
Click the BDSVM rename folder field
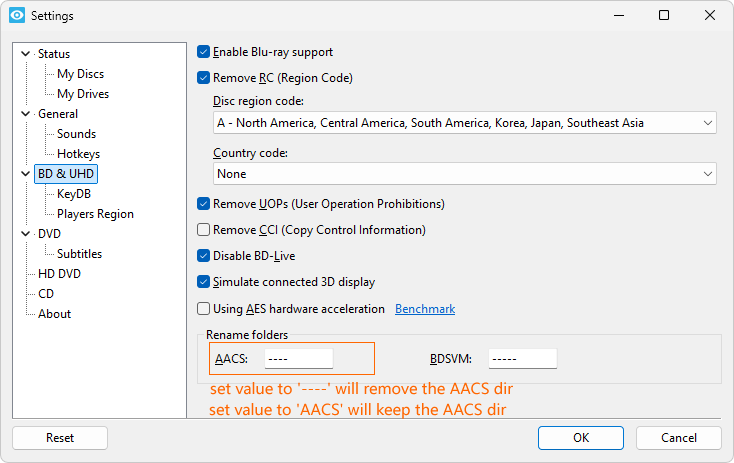point(523,359)
